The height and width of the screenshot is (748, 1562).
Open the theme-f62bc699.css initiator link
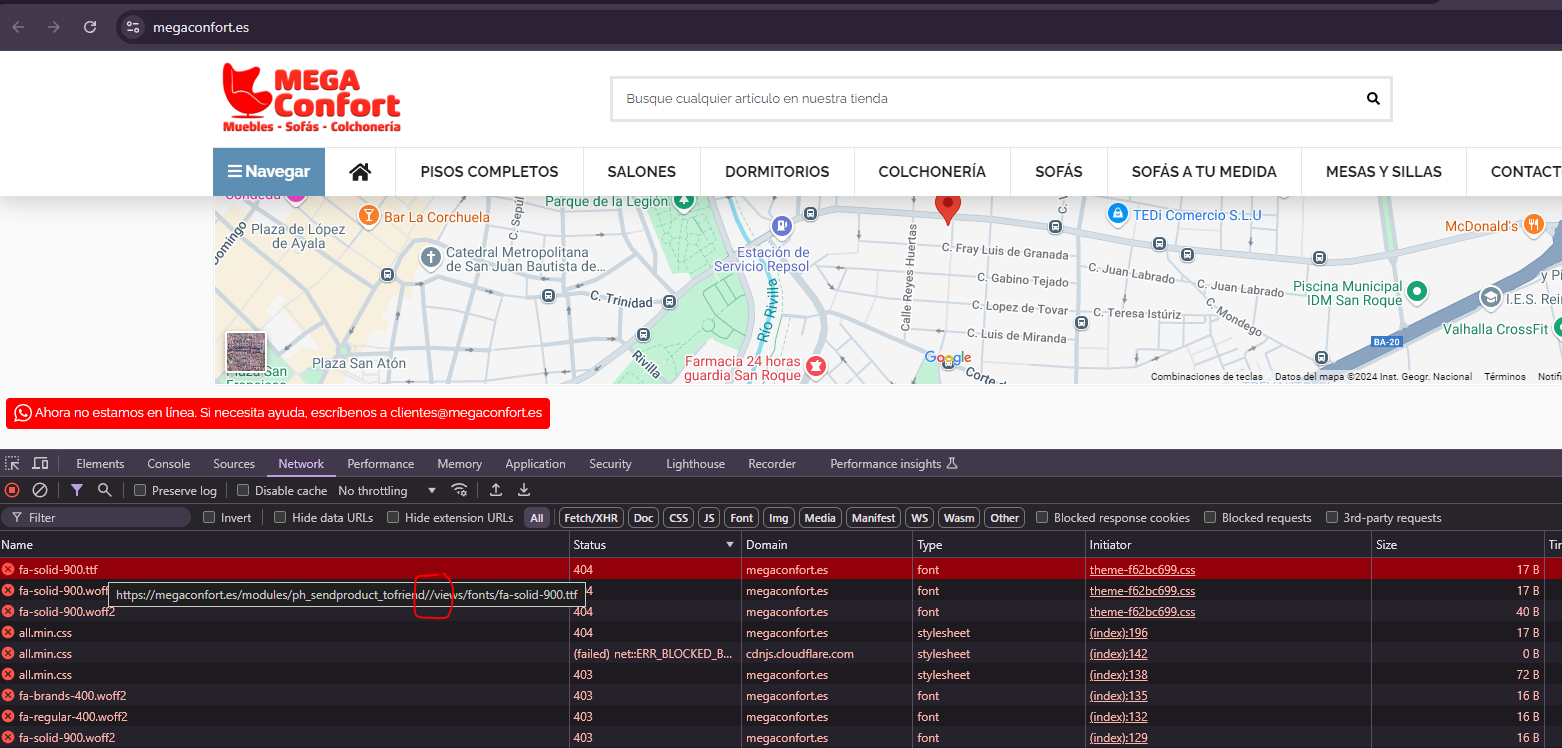1142,570
